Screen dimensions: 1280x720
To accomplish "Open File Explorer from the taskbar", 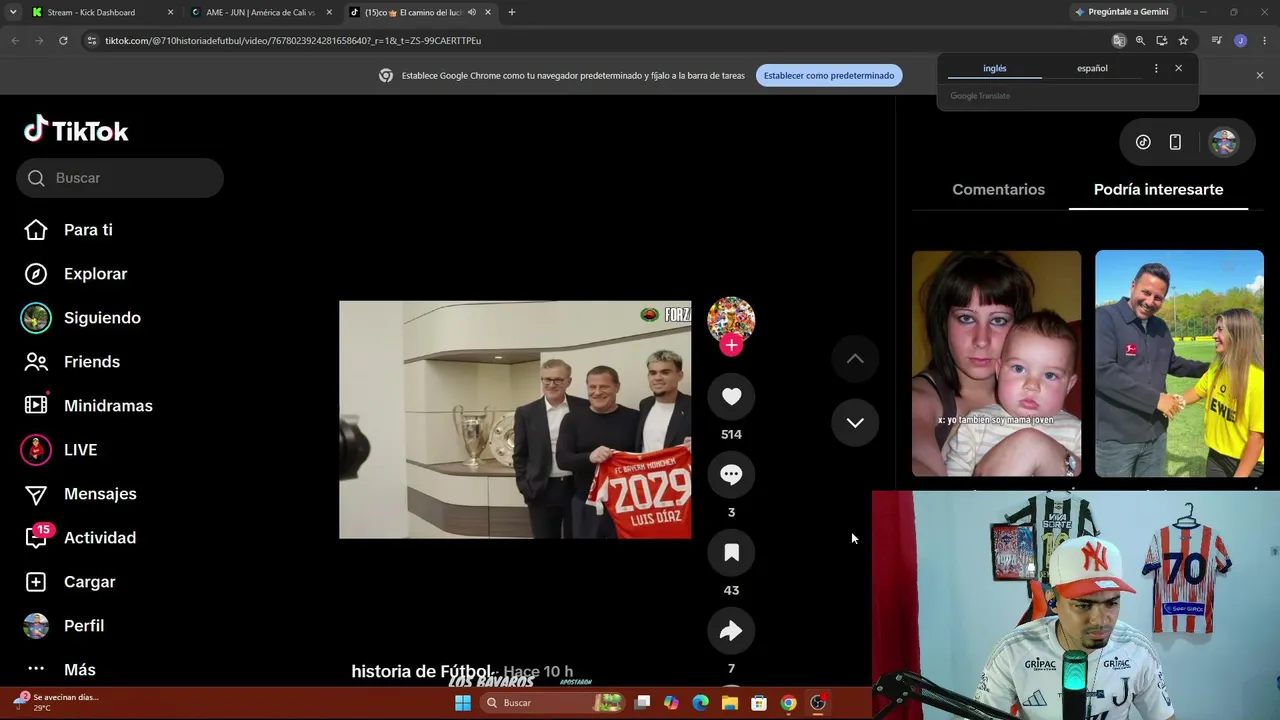I will pyautogui.click(x=730, y=703).
